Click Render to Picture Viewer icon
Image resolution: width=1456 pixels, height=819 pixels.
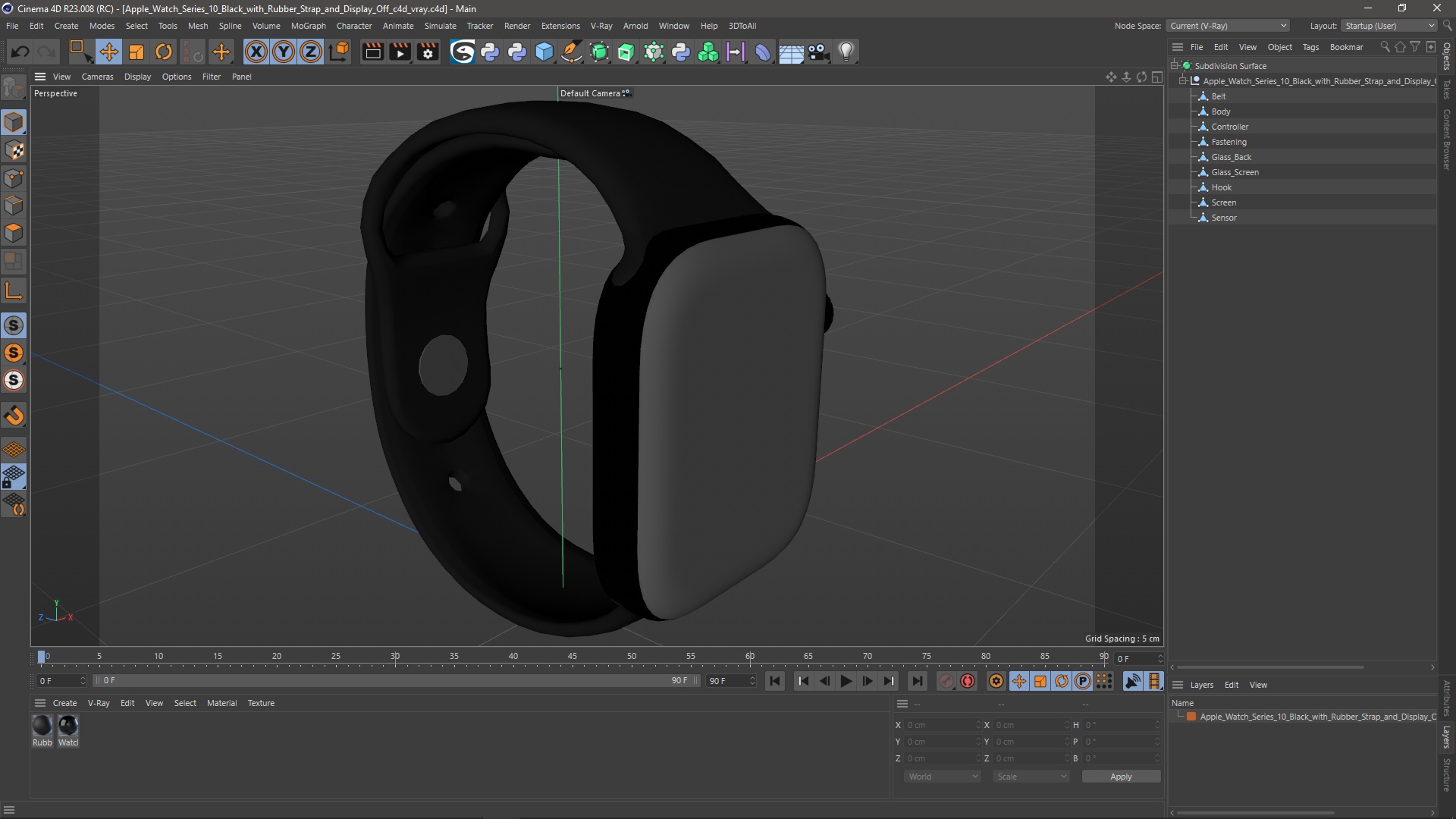tap(400, 52)
